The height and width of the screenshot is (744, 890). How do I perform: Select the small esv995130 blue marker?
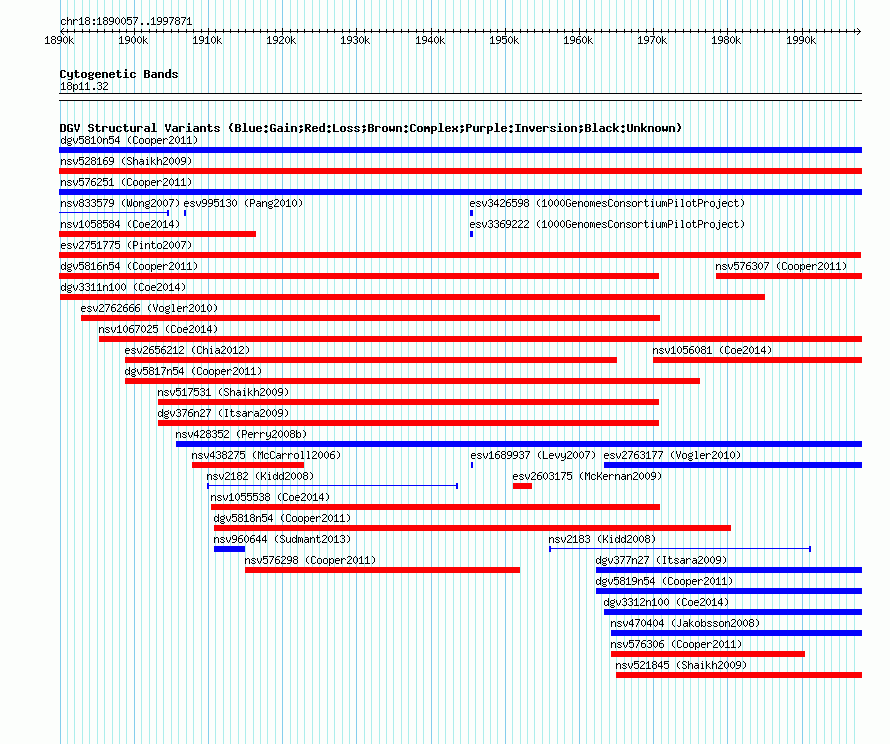185,213
